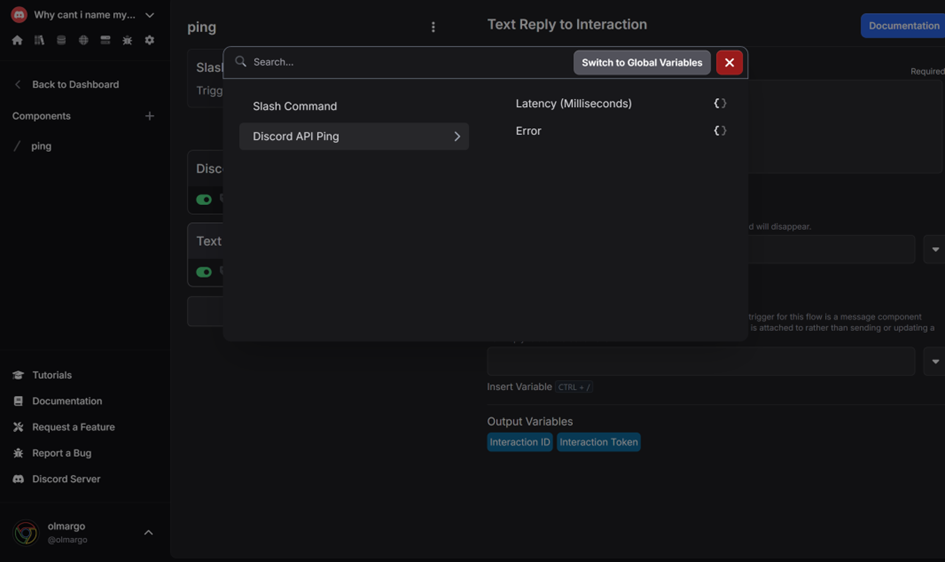The height and width of the screenshot is (562, 945).
Task: Open Request a Feature link
Action: coord(74,426)
